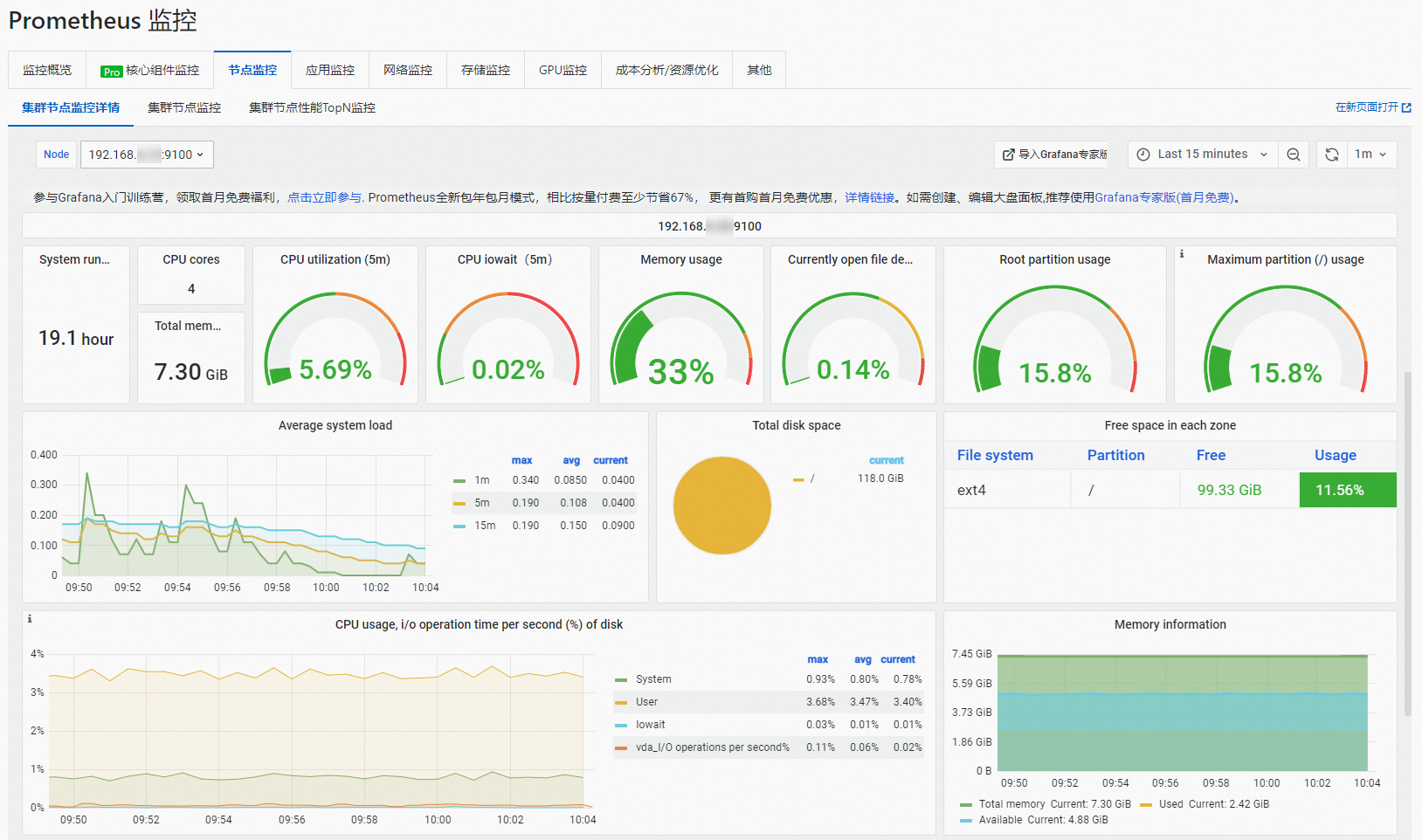Click the disk space pie chart
The image size is (1422, 840).
(722, 506)
